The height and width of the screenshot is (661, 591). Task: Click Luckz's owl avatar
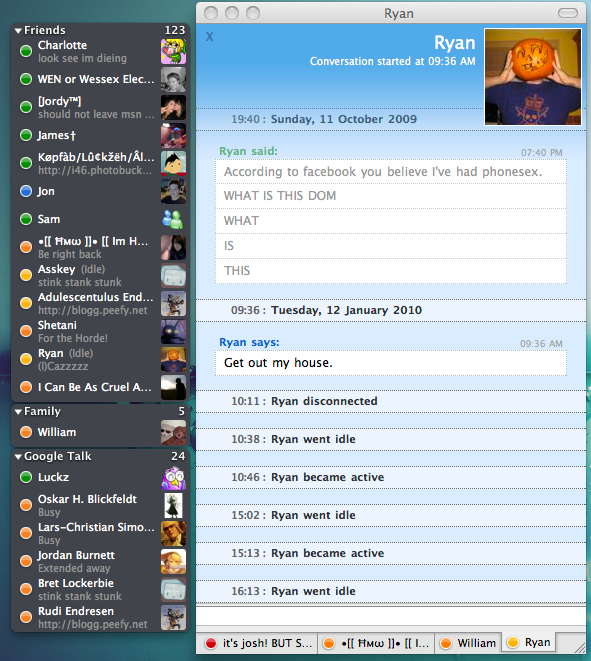pos(173,478)
